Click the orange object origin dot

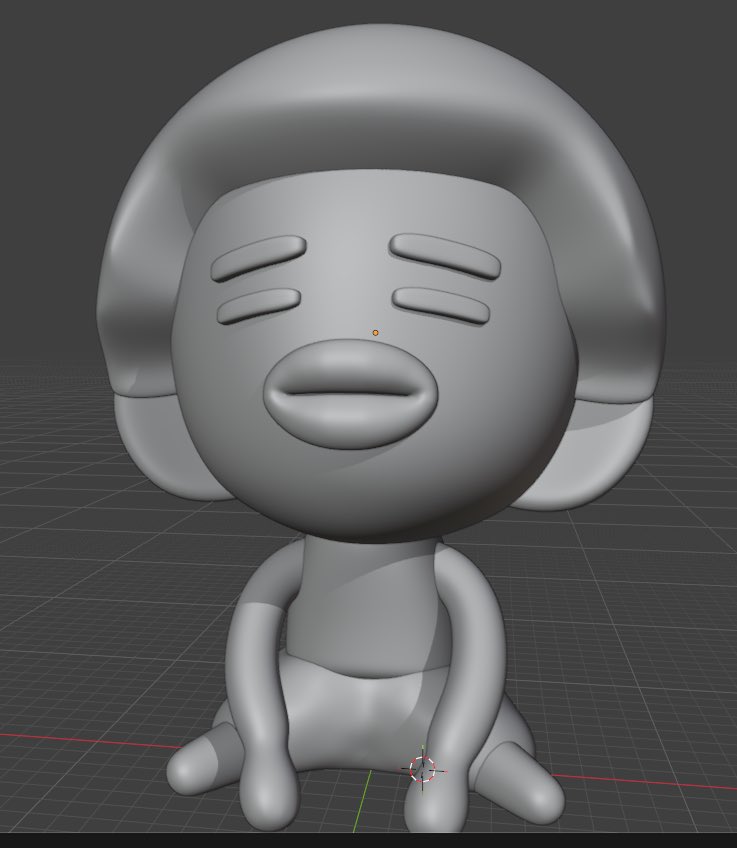(x=375, y=333)
